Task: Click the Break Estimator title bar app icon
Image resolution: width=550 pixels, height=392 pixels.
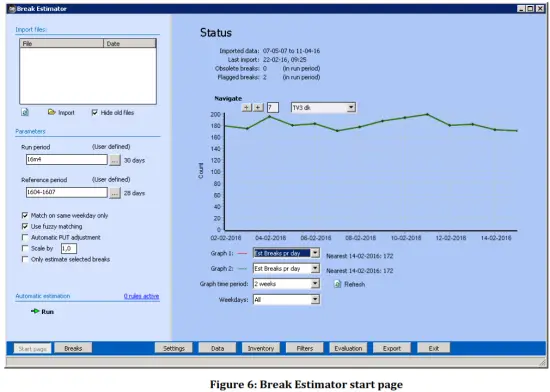Action: (12, 9)
